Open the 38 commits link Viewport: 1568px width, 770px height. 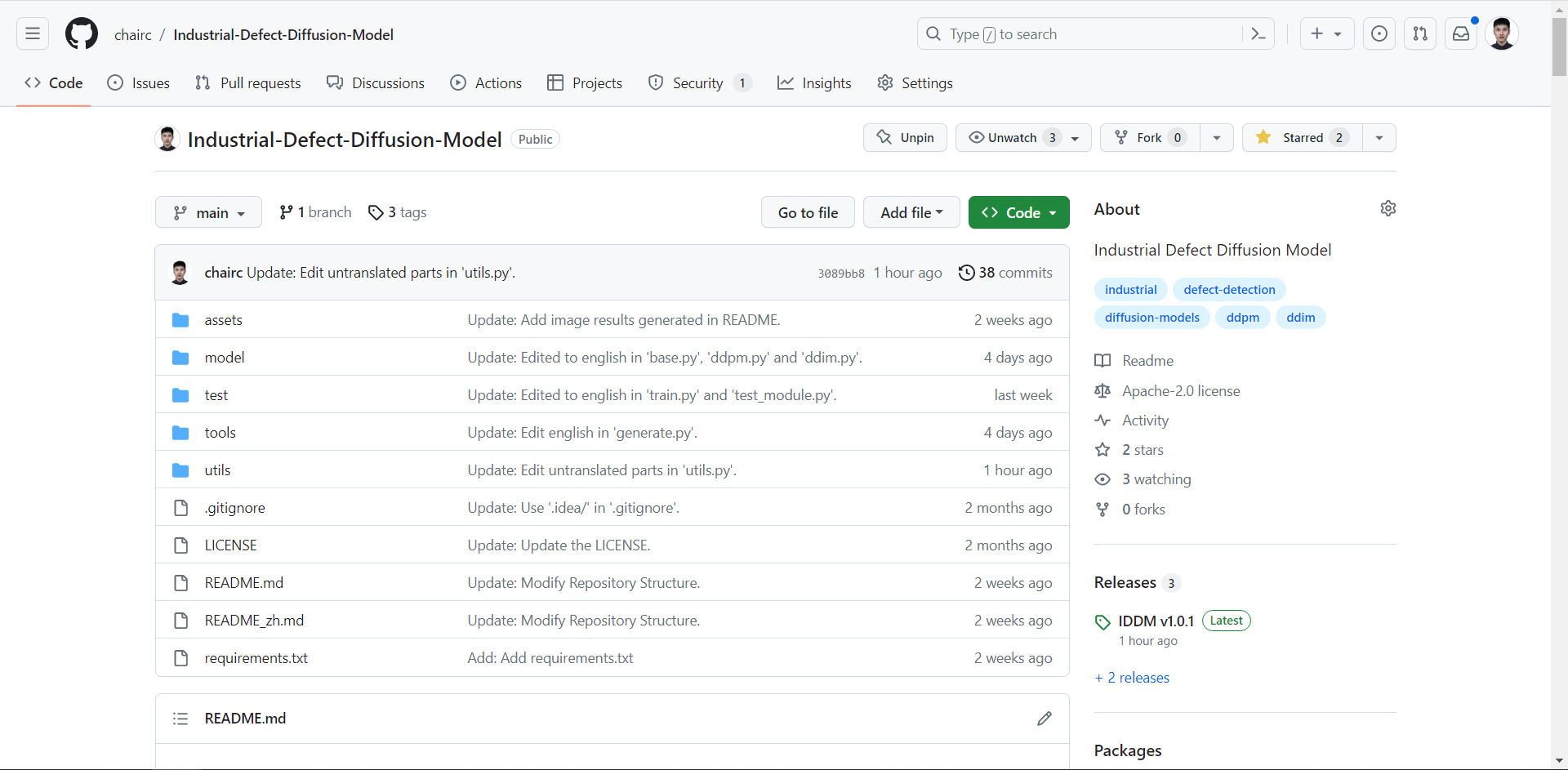click(1005, 273)
